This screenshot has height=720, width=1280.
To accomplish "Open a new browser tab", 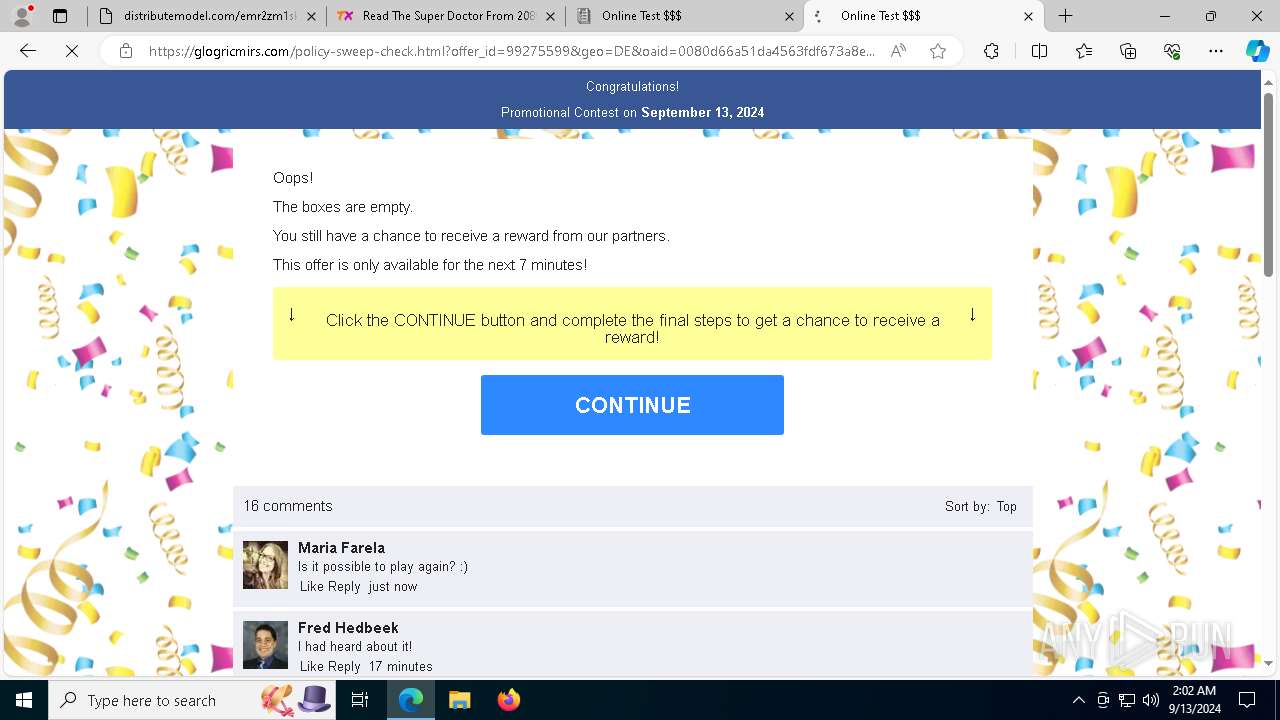I will [1066, 16].
